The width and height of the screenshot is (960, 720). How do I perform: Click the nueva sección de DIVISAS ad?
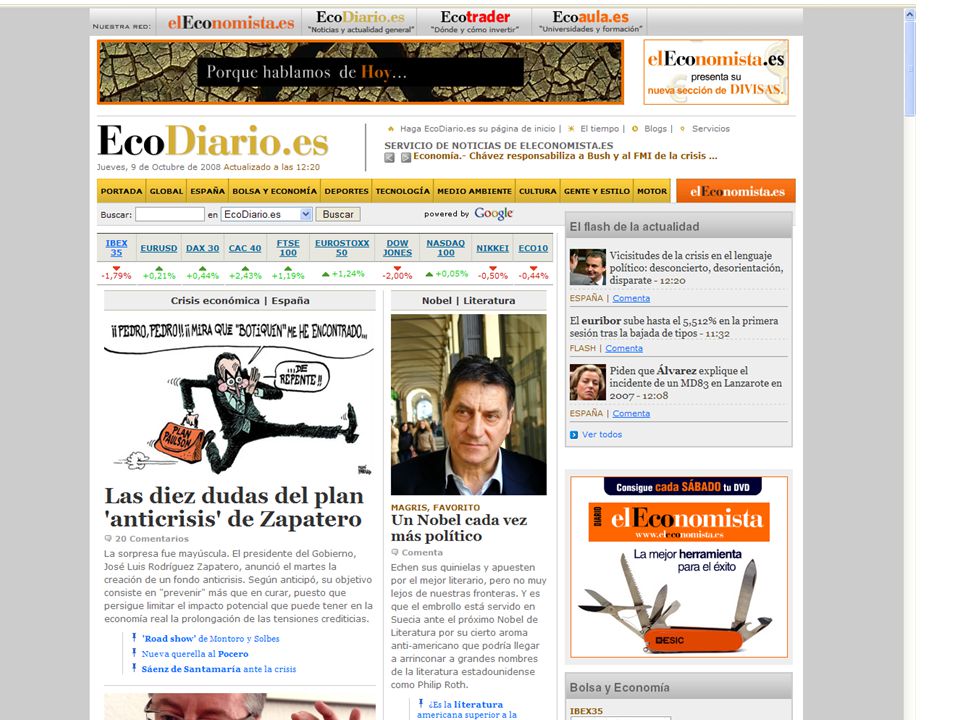716,72
